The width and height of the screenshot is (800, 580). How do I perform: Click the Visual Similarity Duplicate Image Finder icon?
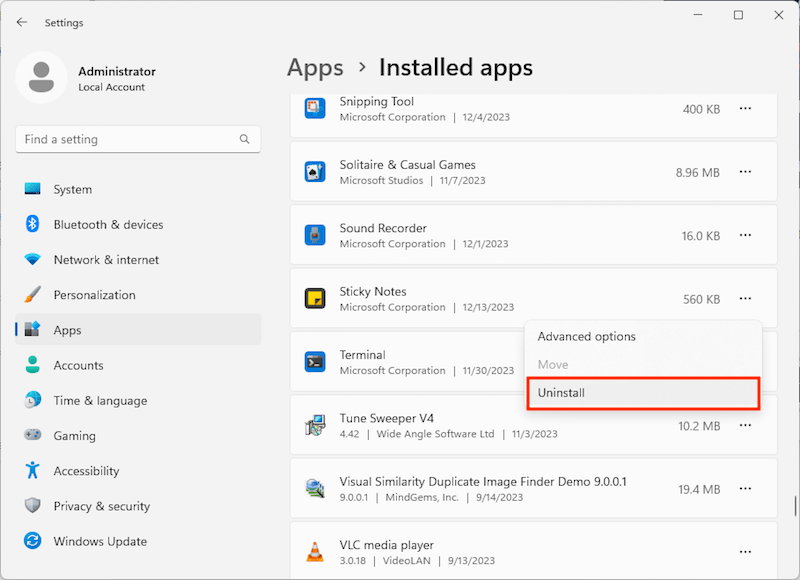(315, 489)
